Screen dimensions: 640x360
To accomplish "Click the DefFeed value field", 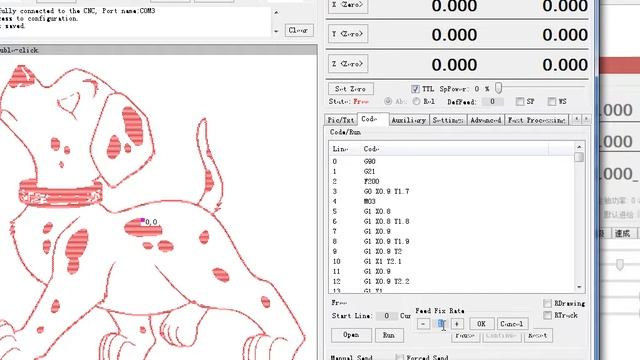I will click(492, 102).
